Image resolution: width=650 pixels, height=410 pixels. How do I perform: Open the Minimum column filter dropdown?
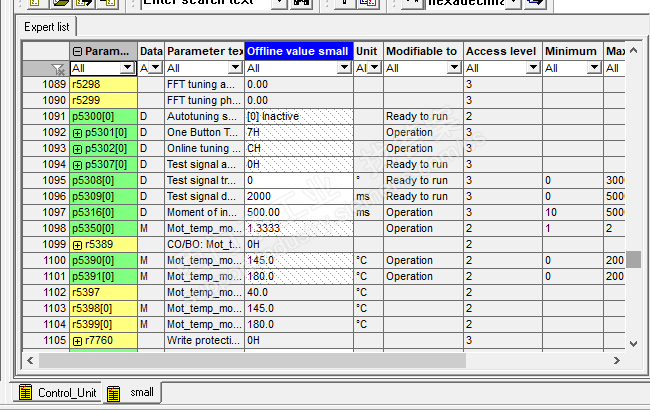pyautogui.click(x=594, y=68)
